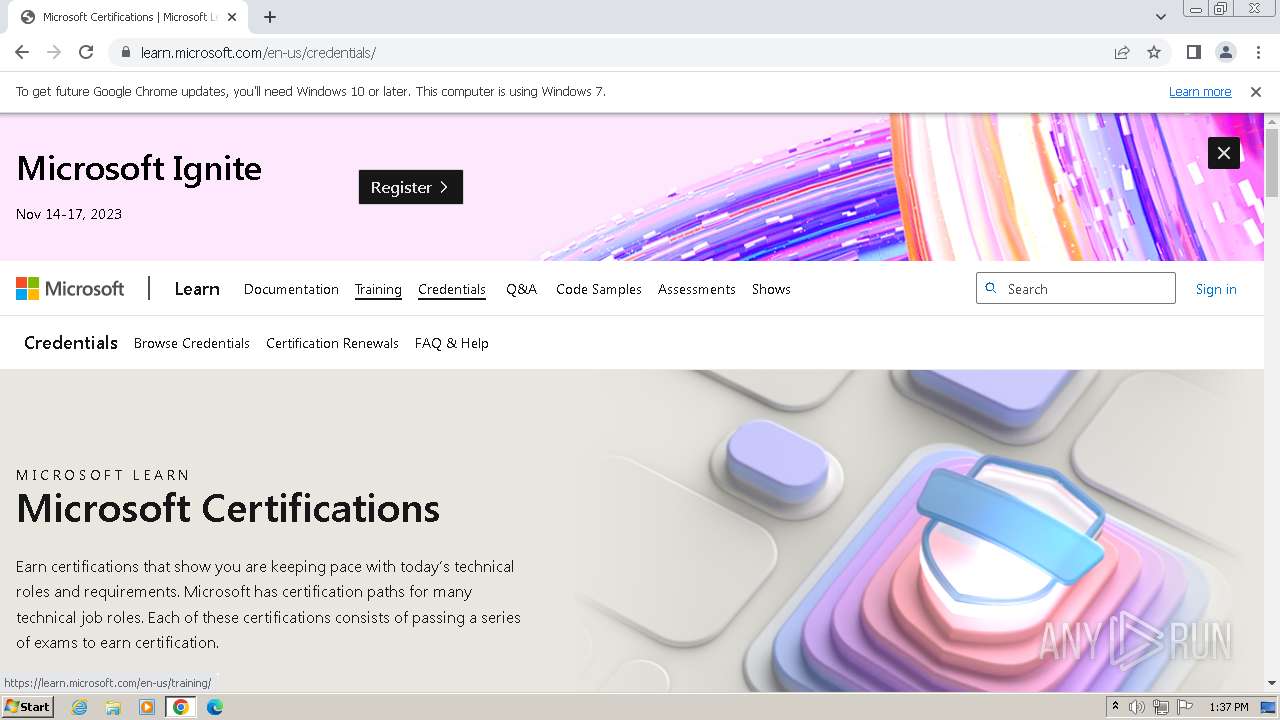
Task: Open the Chrome three-dot menu
Action: click(x=1258, y=52)
